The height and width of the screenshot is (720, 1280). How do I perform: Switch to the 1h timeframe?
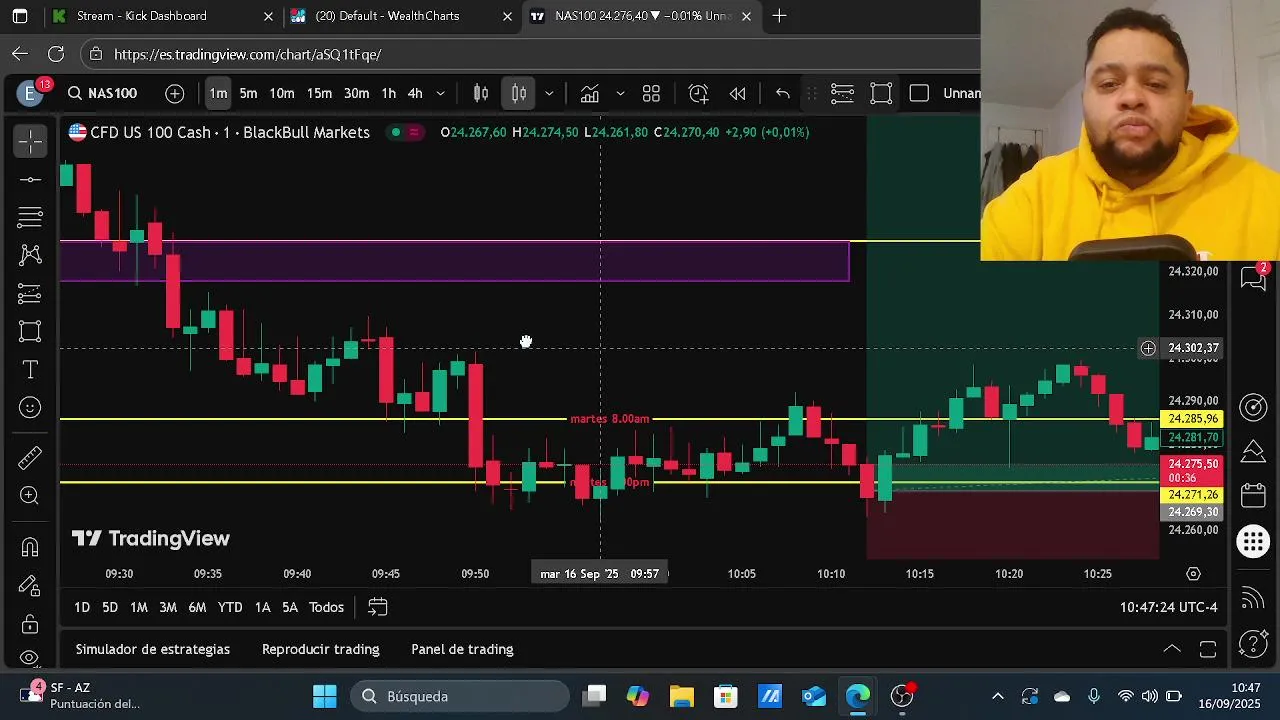[x=388, y=93]
